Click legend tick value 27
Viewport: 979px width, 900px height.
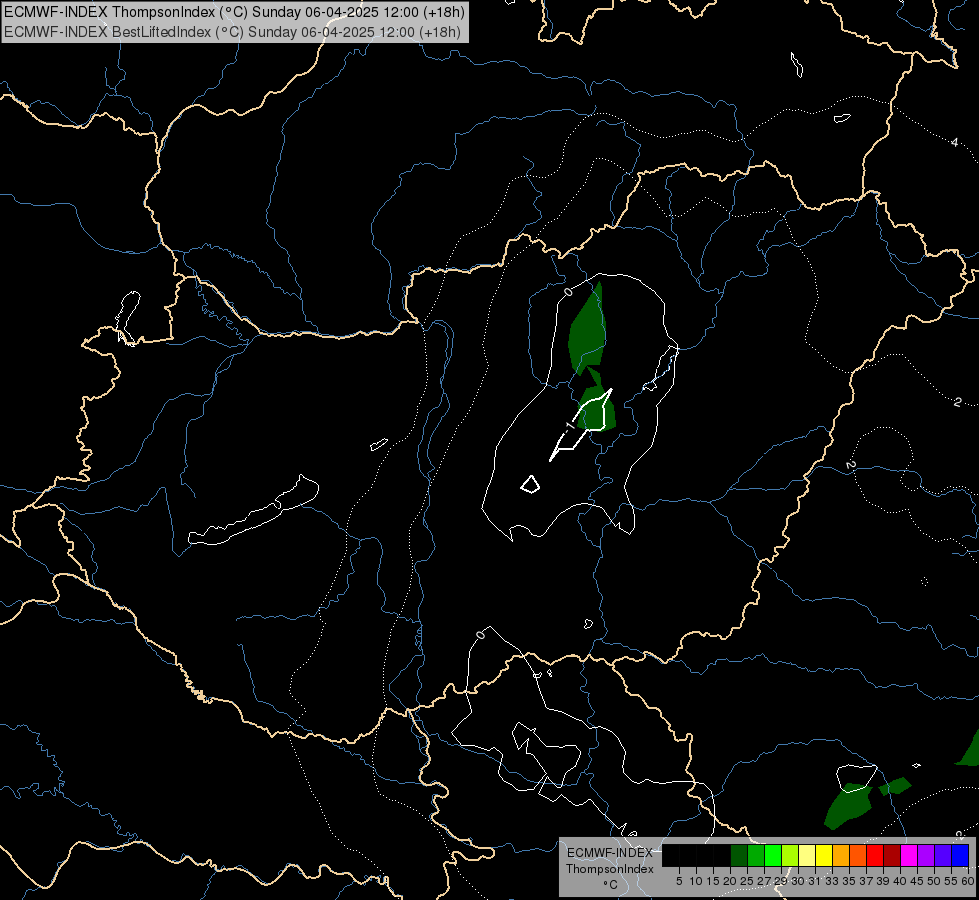coord(764,881)
